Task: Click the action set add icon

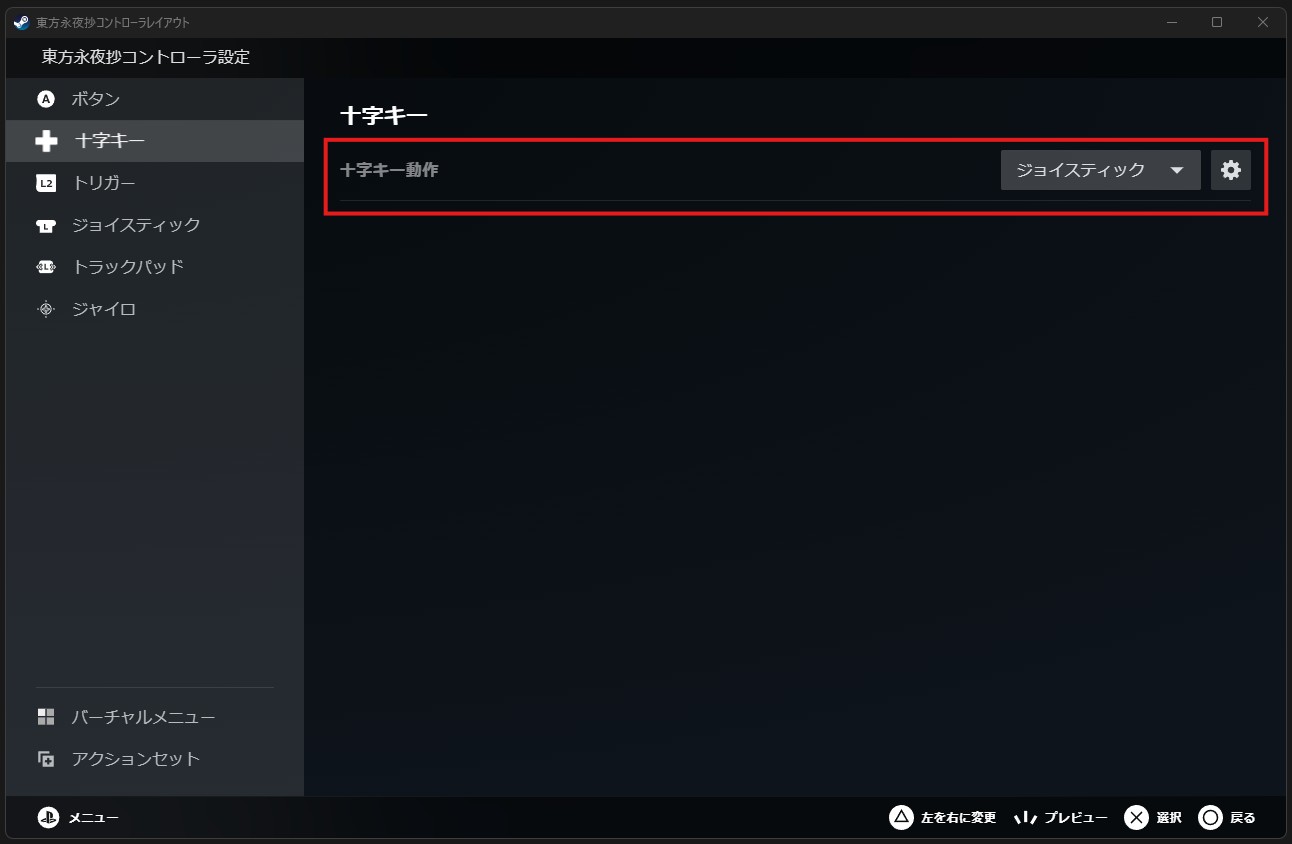Action: pos(46,759)
